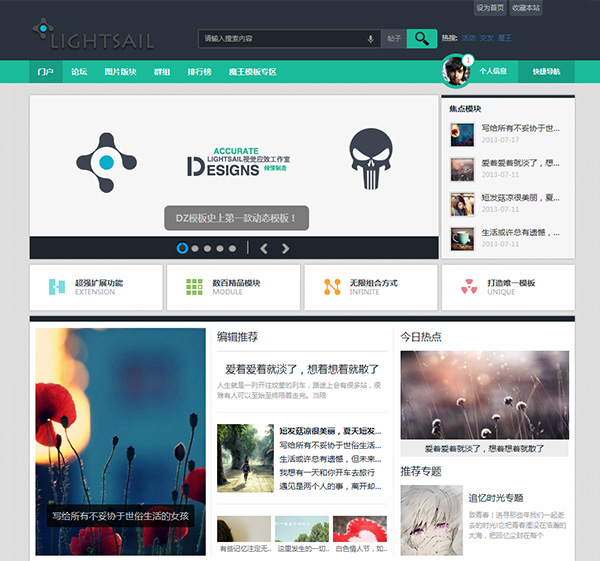The width and height of the screenshot is (600, 561).
Task: Go to previous slide with left chevron
Action: coord(264,248)
